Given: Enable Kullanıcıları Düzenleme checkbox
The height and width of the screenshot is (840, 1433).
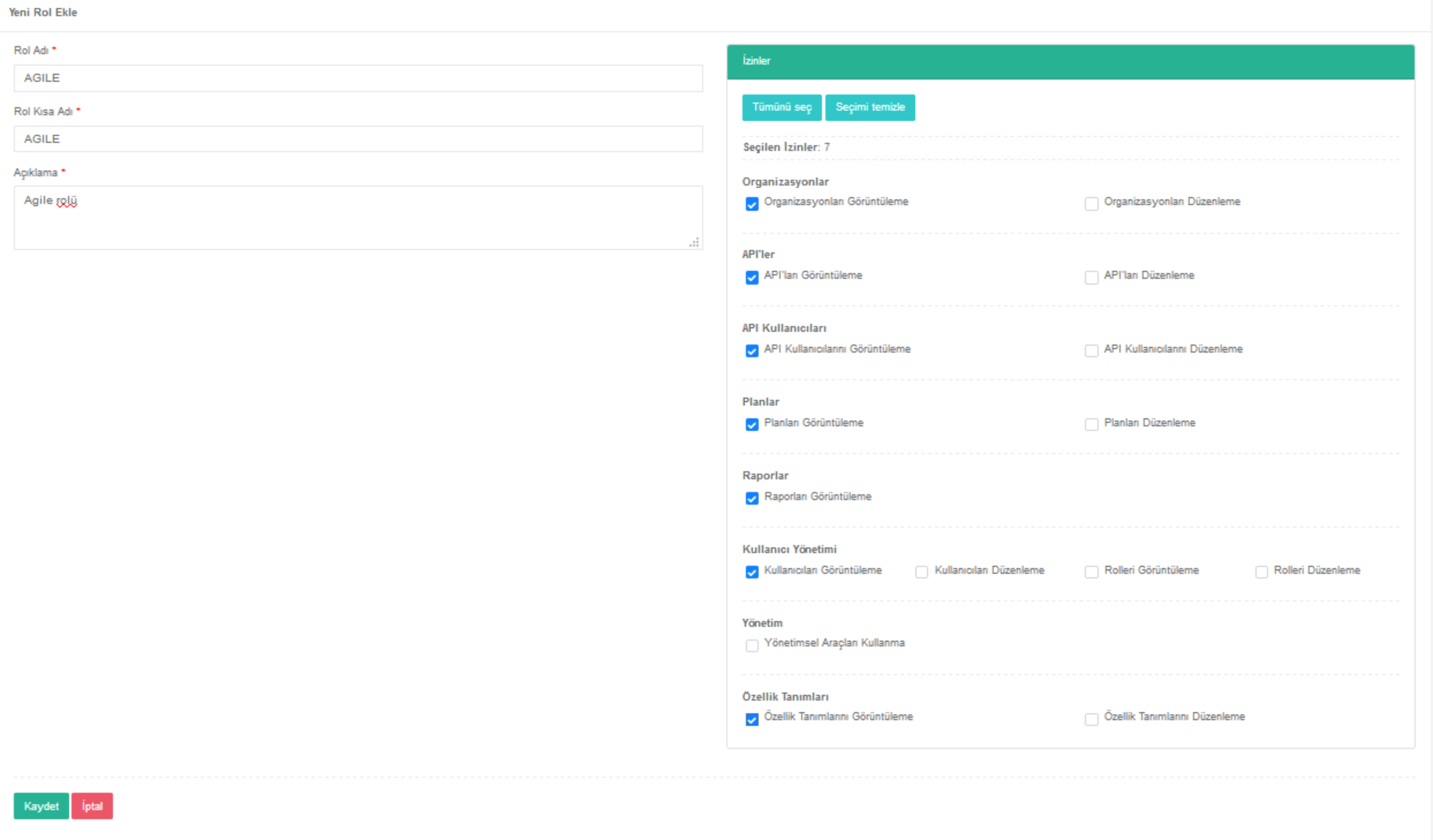Looking at the screenshot, I should click(922, 572).
